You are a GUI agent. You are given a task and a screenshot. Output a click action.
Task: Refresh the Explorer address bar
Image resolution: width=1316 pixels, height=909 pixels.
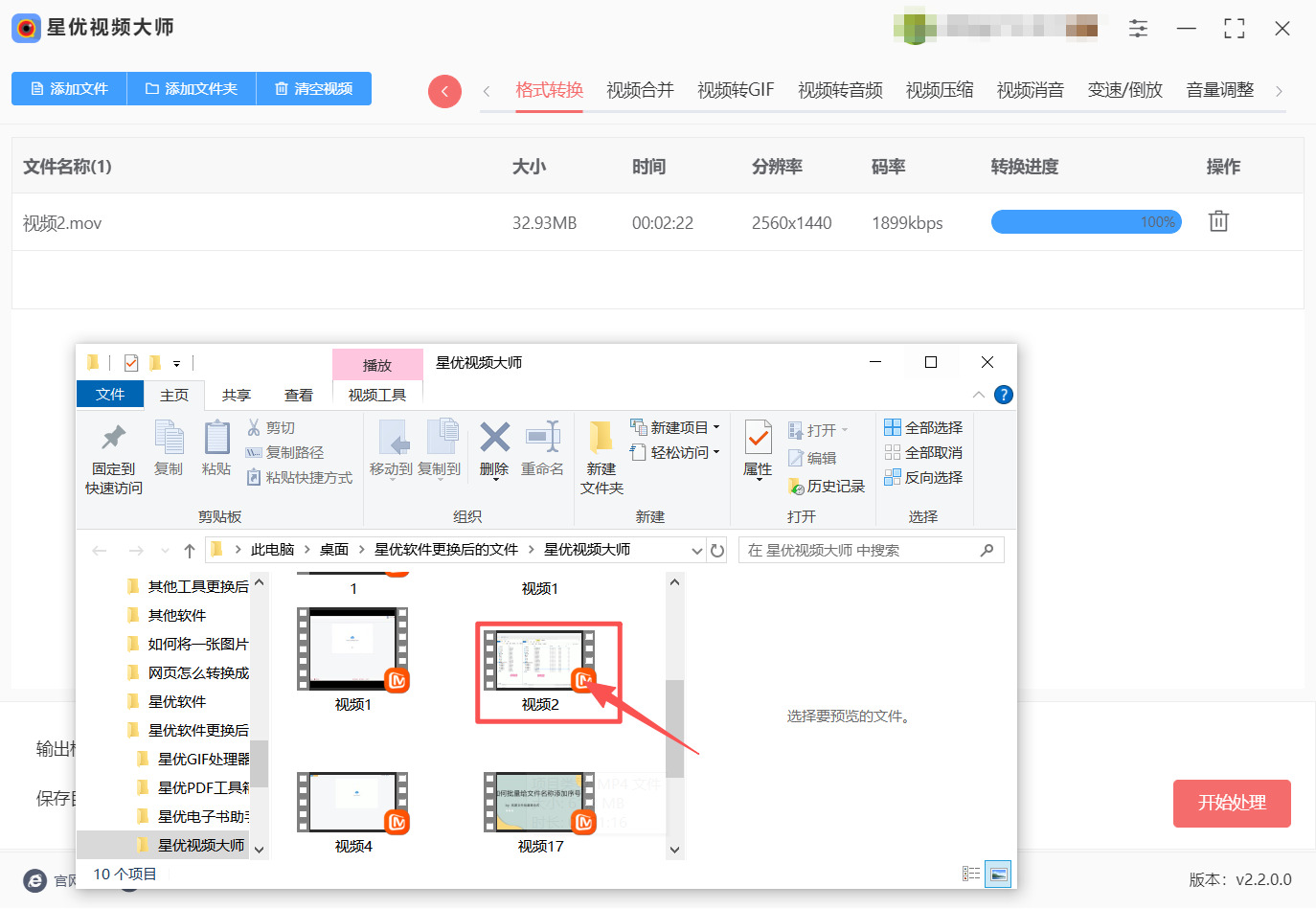click(x=717, y=551)
